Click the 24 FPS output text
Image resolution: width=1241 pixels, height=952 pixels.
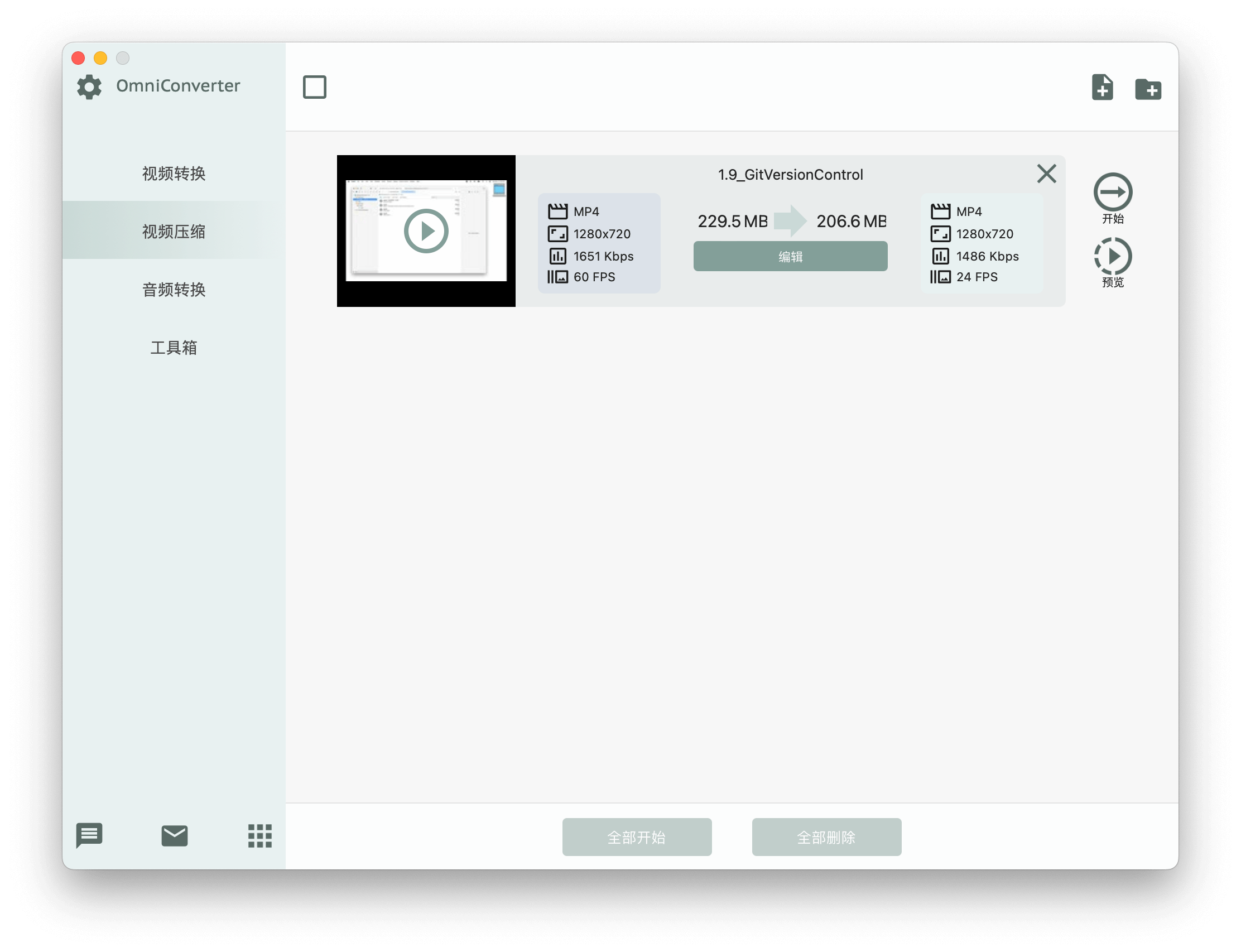point(977,277)
